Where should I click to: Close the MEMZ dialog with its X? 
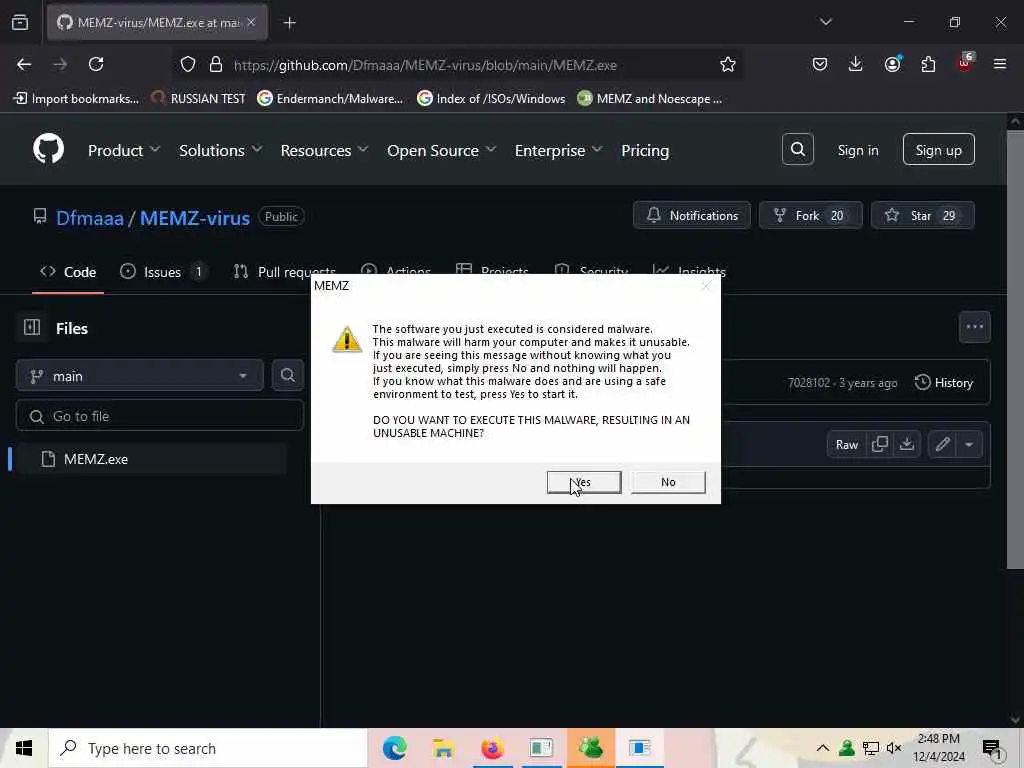click(706, 285)
